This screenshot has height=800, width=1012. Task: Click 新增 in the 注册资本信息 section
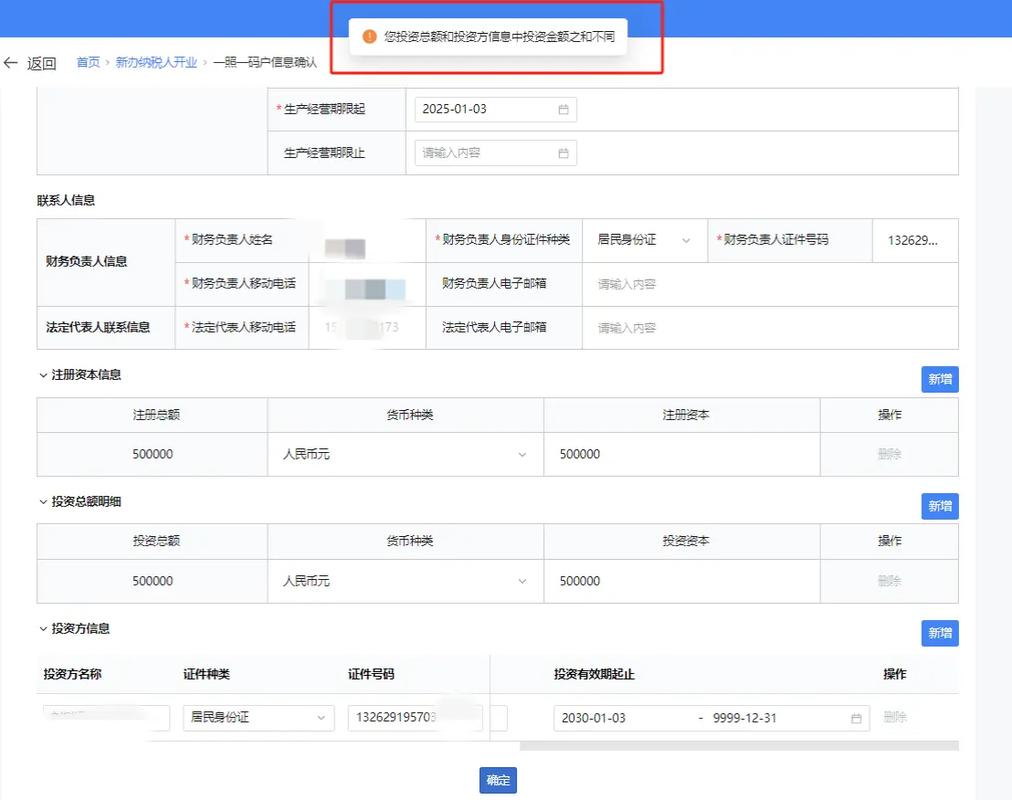[938, 379]
